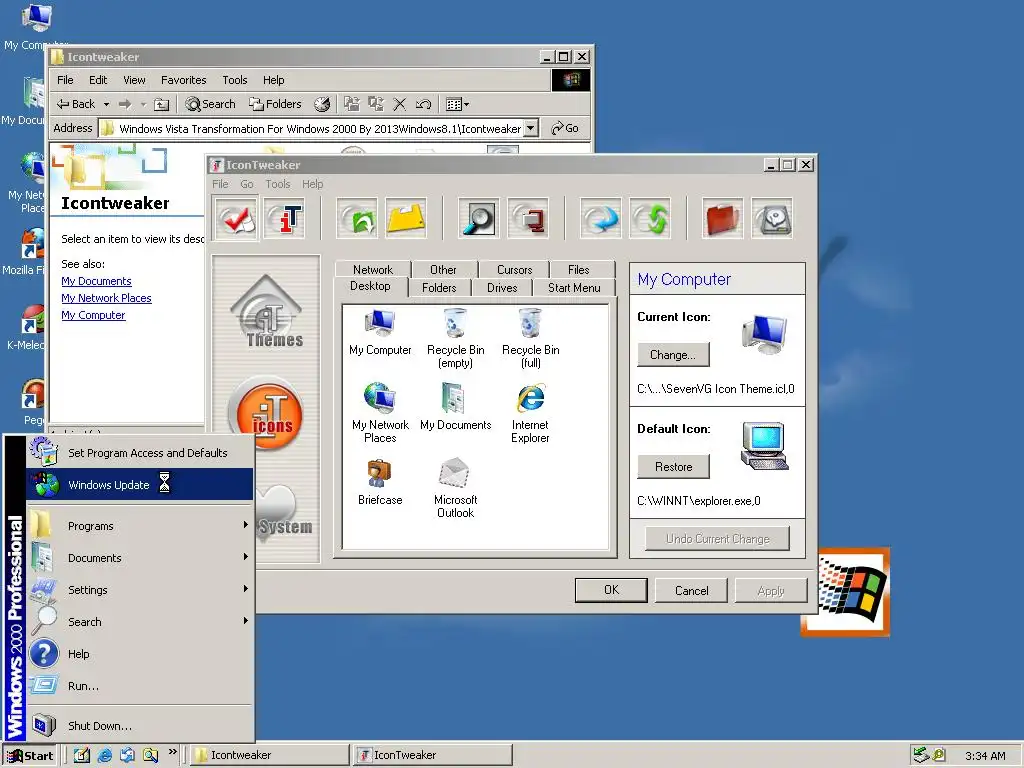Image resolution: width=1024 pixels, height=768 pixels.
Task: Switch to the Network tab
Action: click(x=373, y=269)
